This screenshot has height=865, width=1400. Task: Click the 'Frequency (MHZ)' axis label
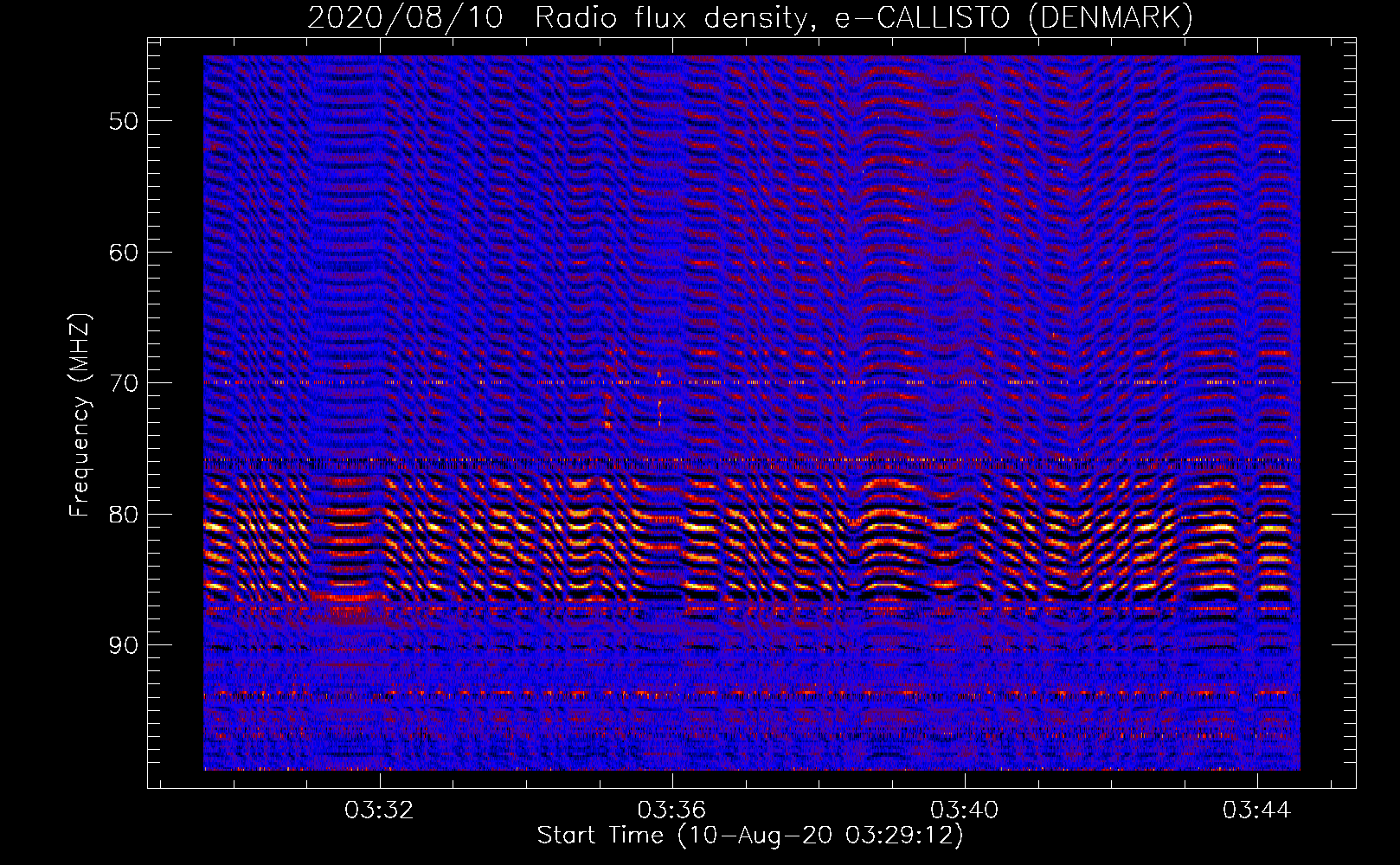pyautogui.click(x=80, y=415)
